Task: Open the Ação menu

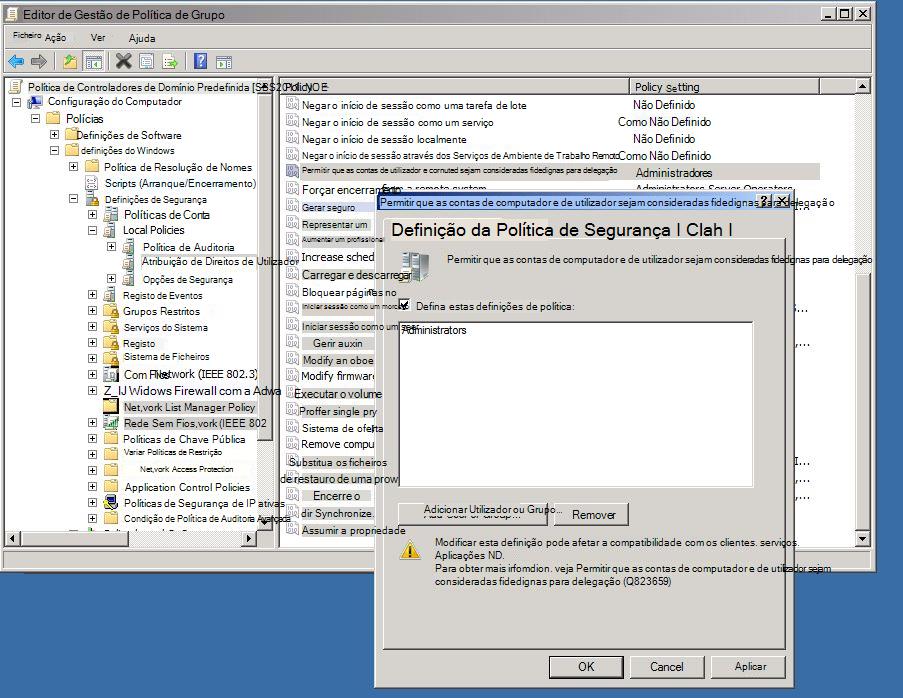Action: [x=55, y=37]
